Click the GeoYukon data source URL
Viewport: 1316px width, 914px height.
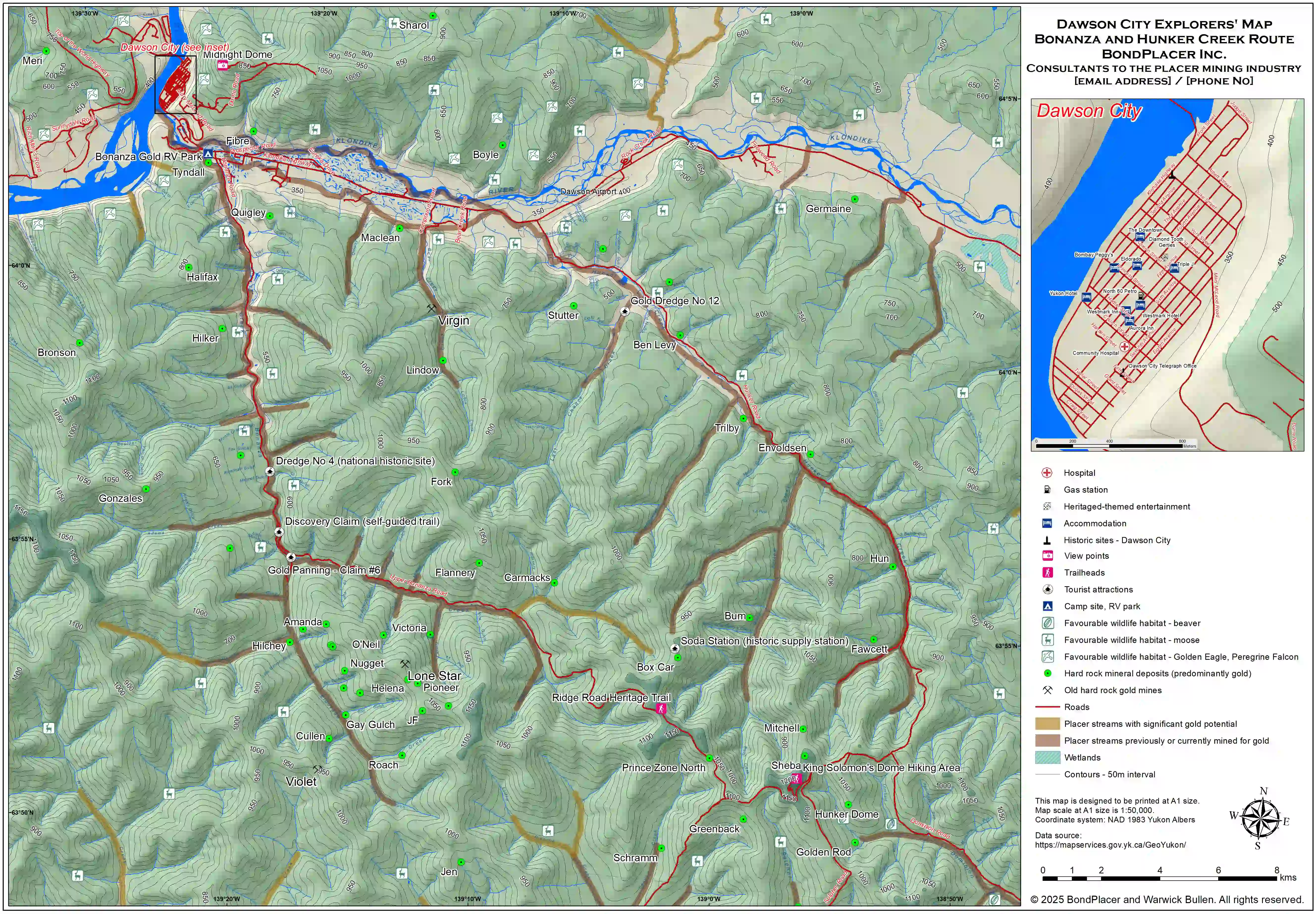coord(1110,845)
